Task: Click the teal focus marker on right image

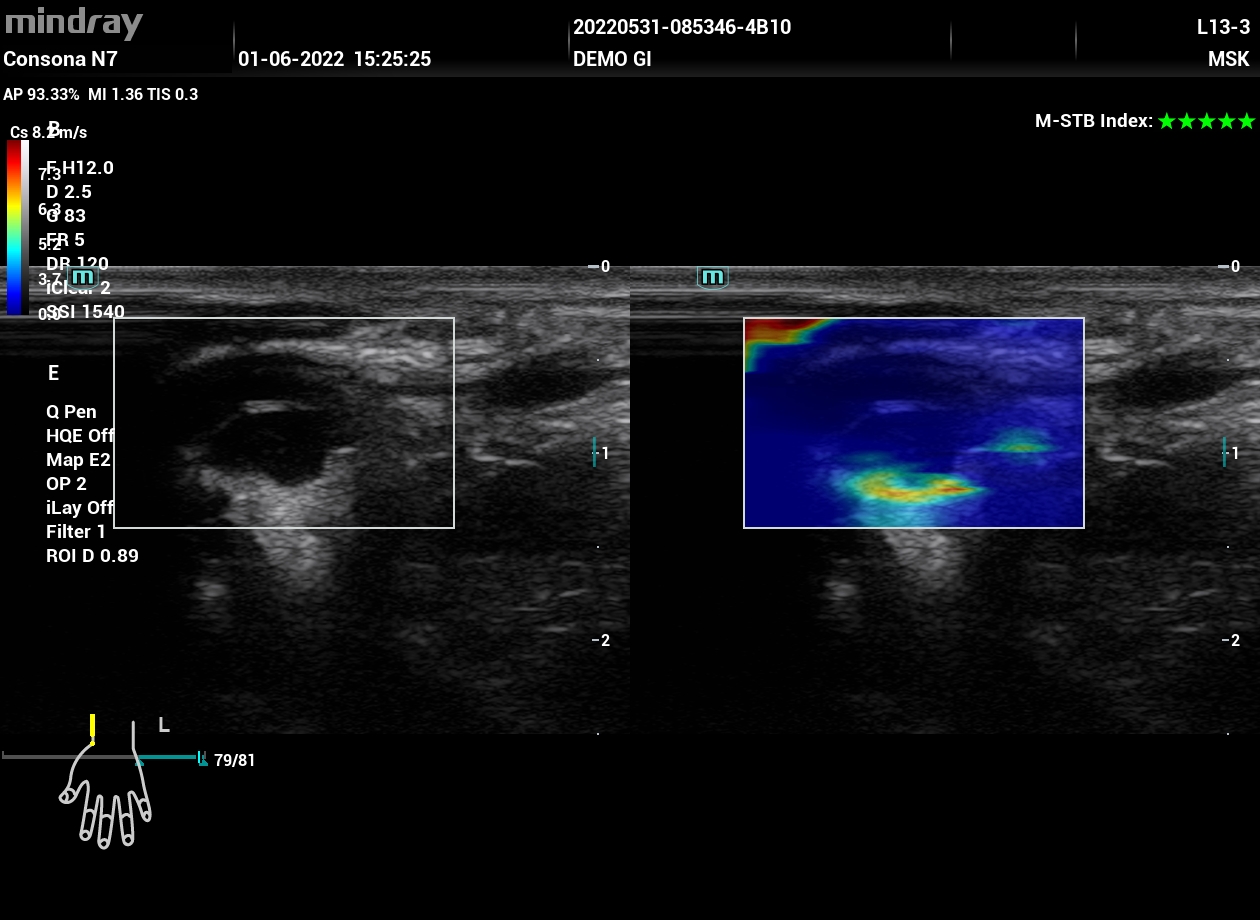Action: tap(1223, 452)
